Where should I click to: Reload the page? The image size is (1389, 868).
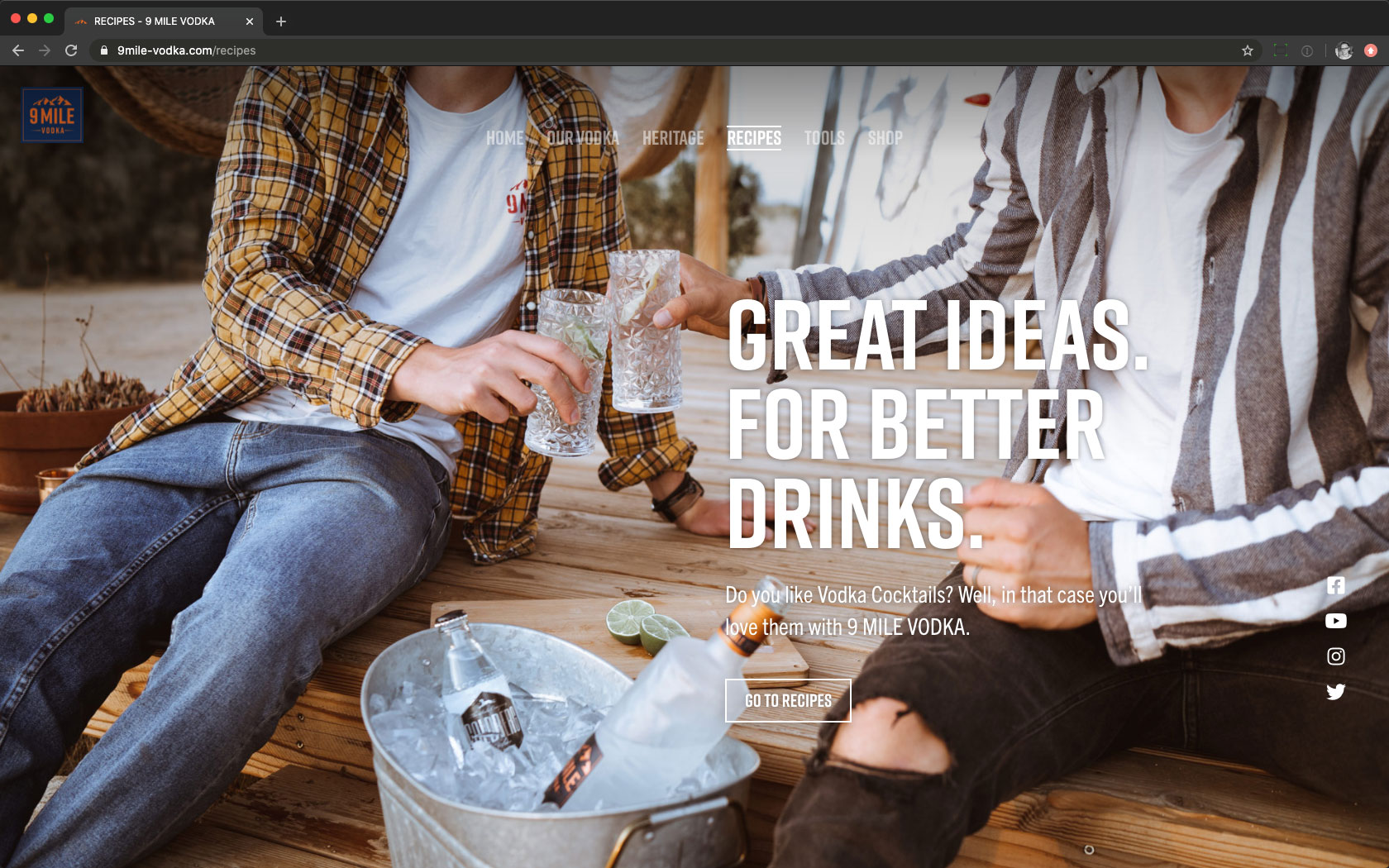click(71, 50)
